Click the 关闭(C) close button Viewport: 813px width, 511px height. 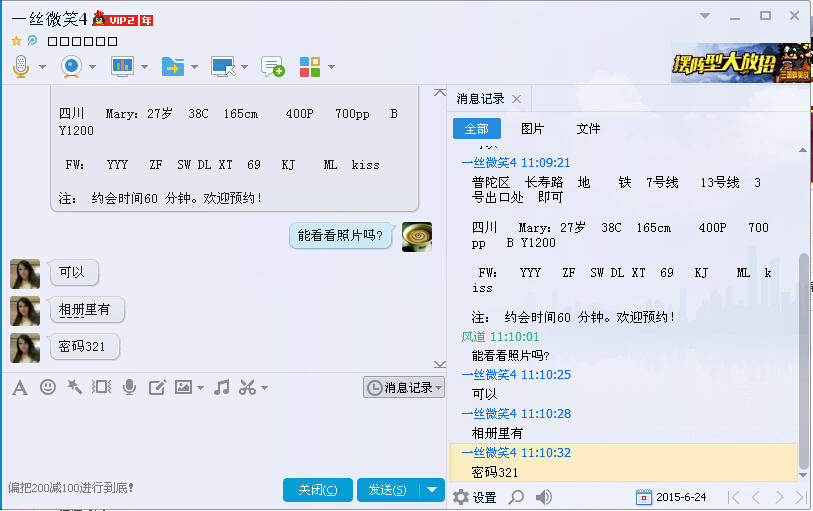(x=317, y=489)
